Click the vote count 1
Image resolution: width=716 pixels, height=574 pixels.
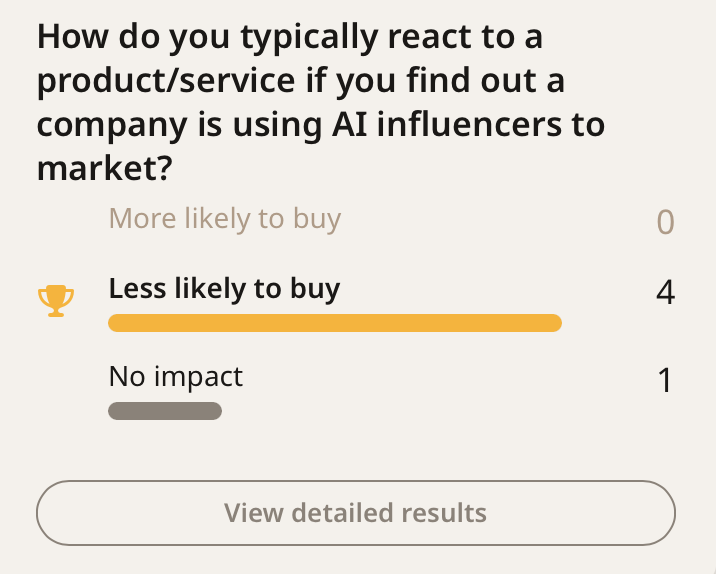pos(666,381)
